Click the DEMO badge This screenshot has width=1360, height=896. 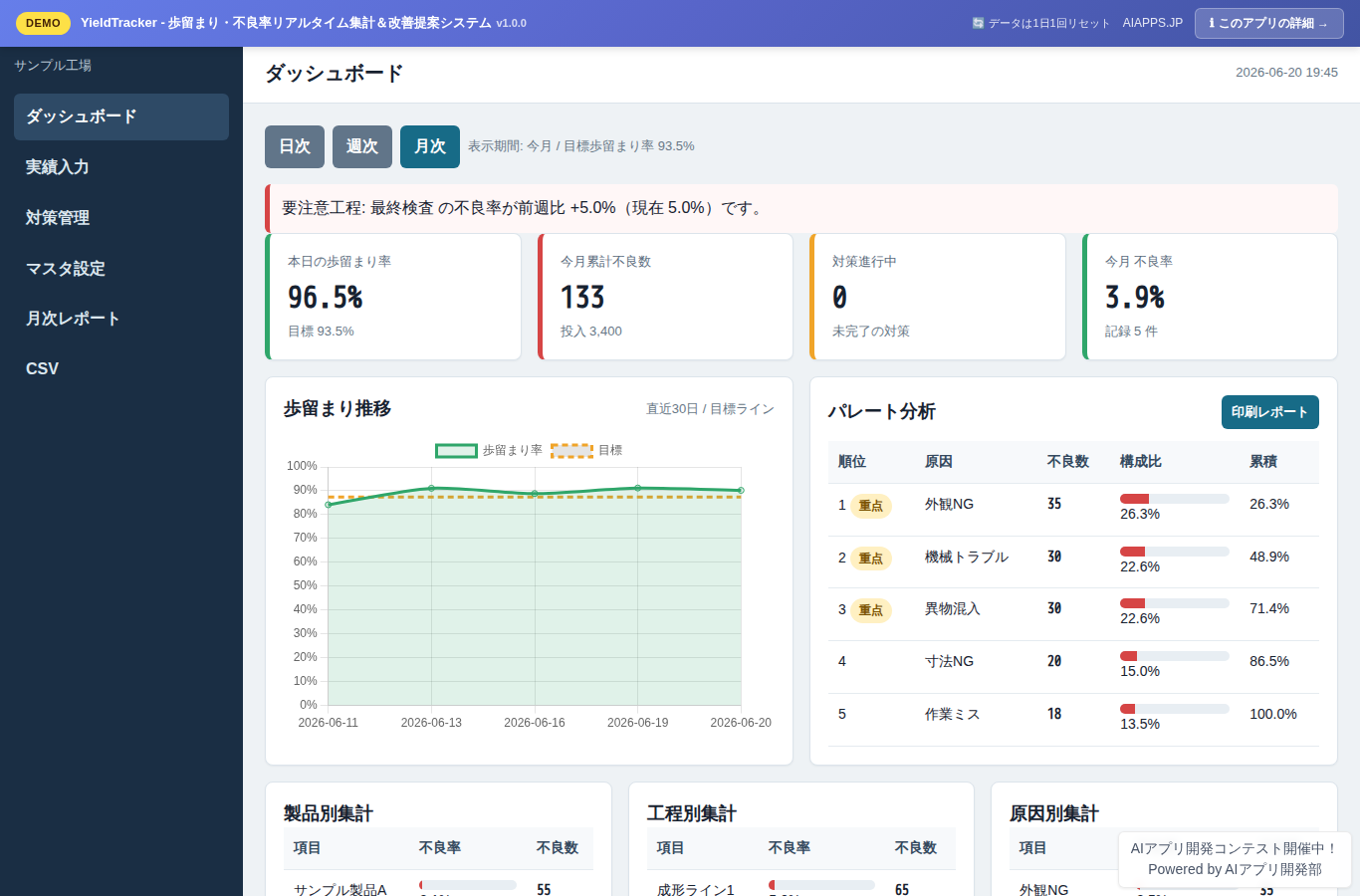(43, 23)
